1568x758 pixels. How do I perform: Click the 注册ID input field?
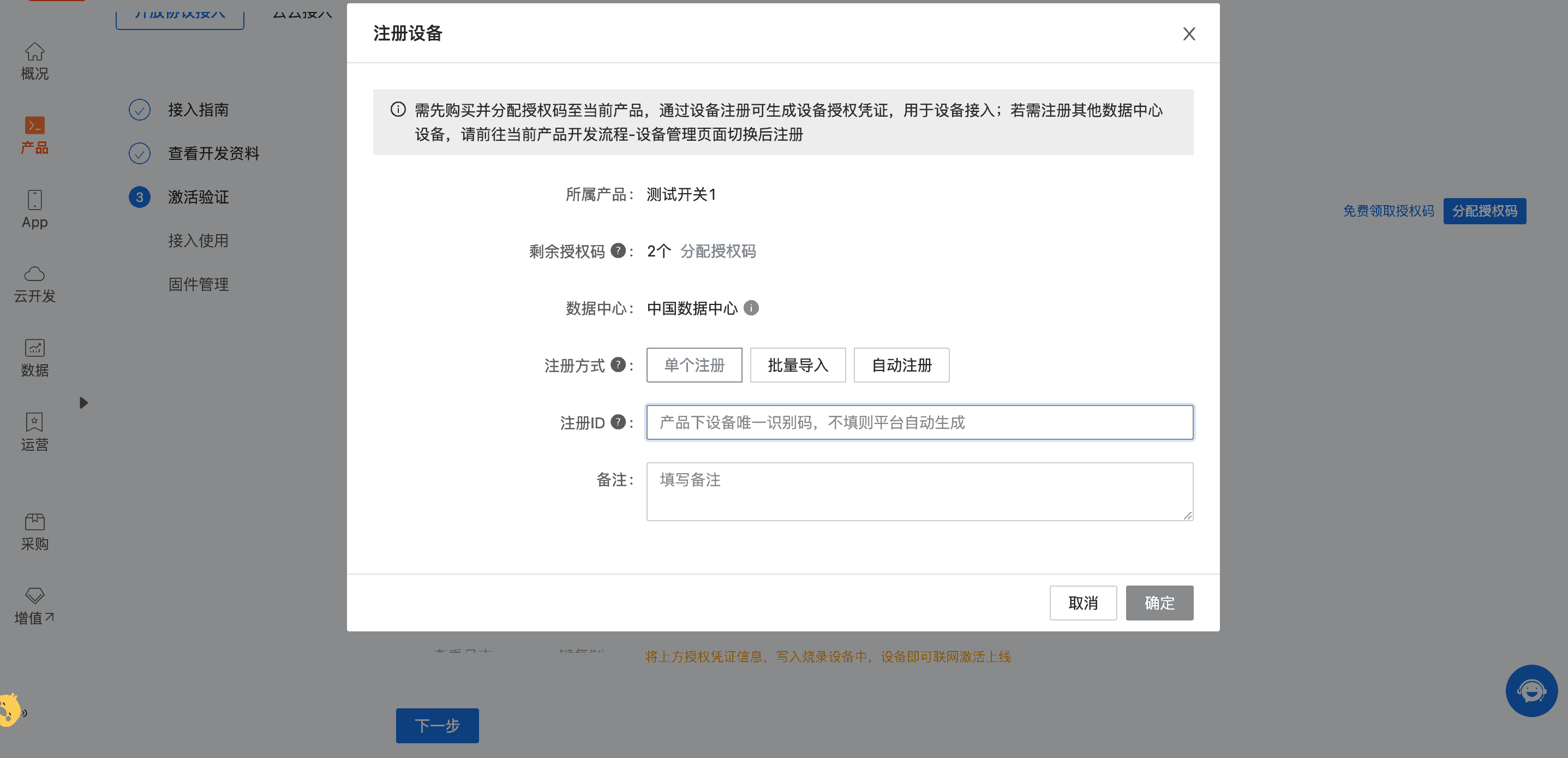coord(919,422)
